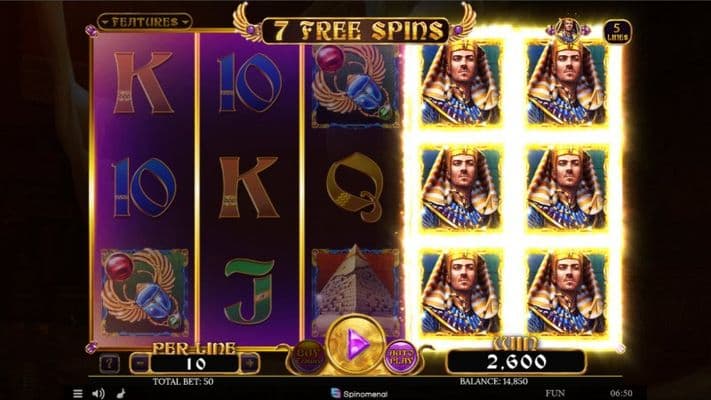The height and width of the screenshot is (400, 711).
Task: Click the 7 Free Spins banner
Action: (356, 30)
